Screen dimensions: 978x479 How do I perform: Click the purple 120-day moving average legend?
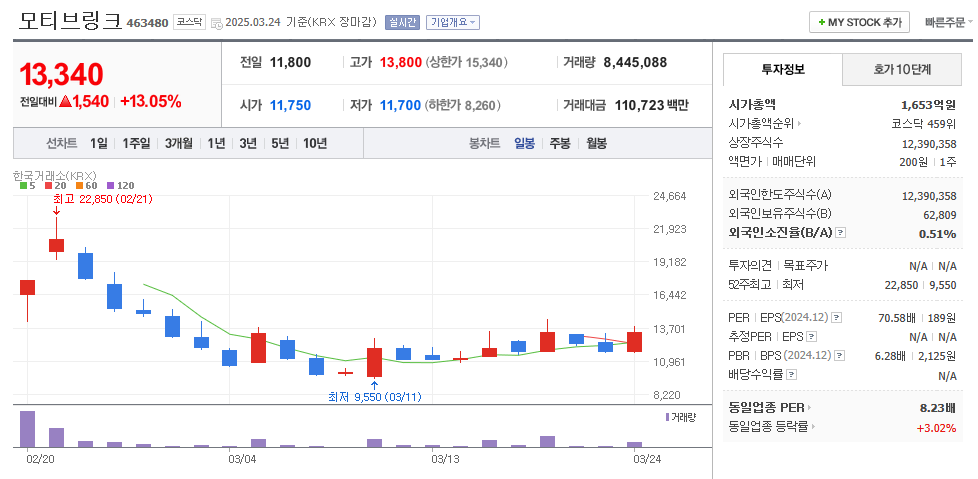click(x=120, y=185)
